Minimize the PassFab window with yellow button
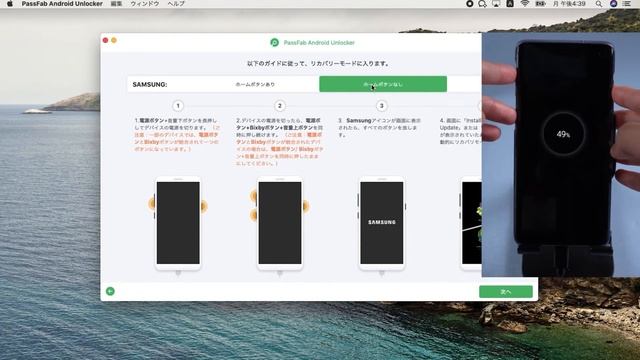Viewport: 640px width, 360px height. pos(114,40)
